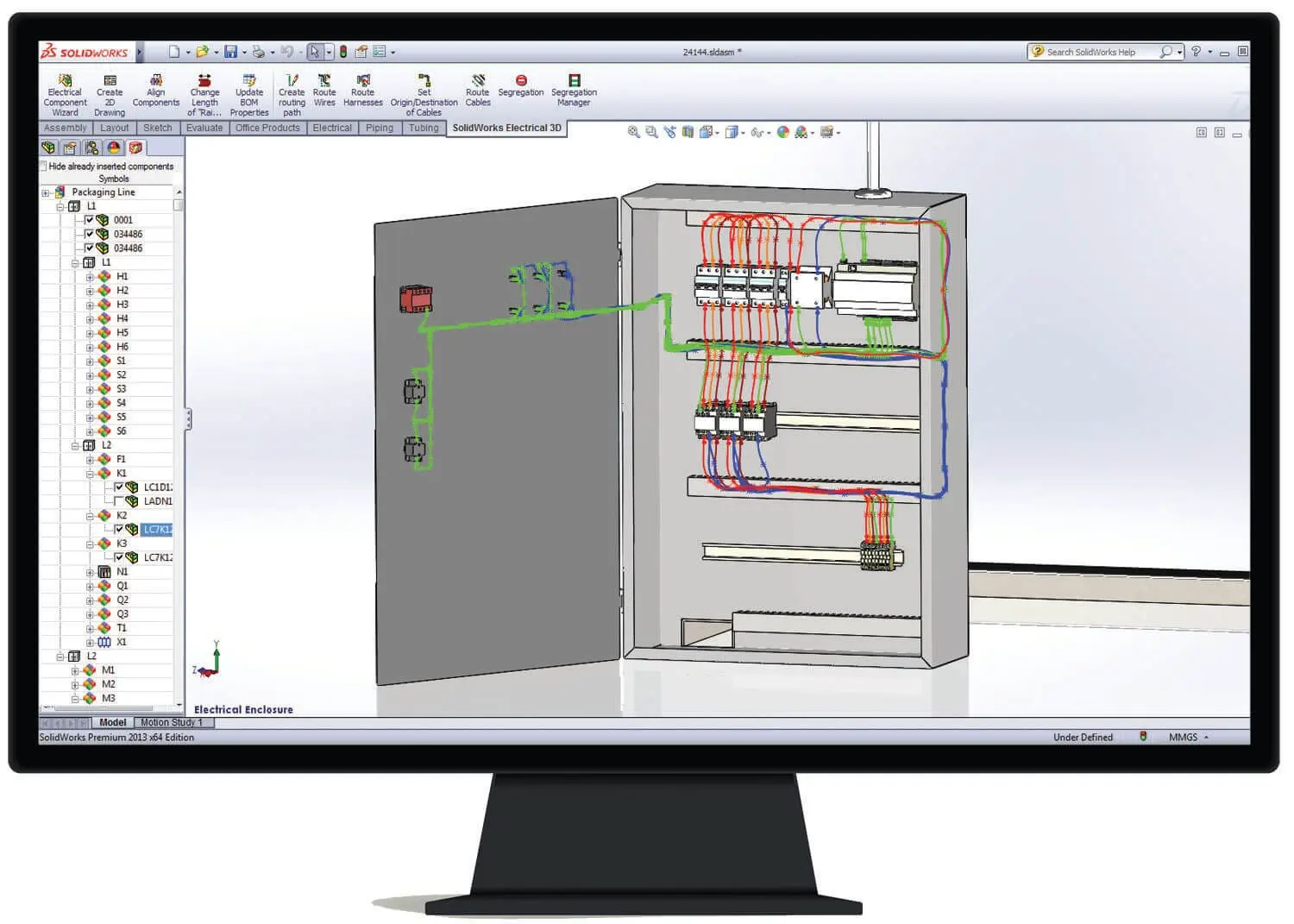Click the Rebuild traffic light icon
The height and width of the screenshot is (924, 1294).
click(x=343, y=52)
